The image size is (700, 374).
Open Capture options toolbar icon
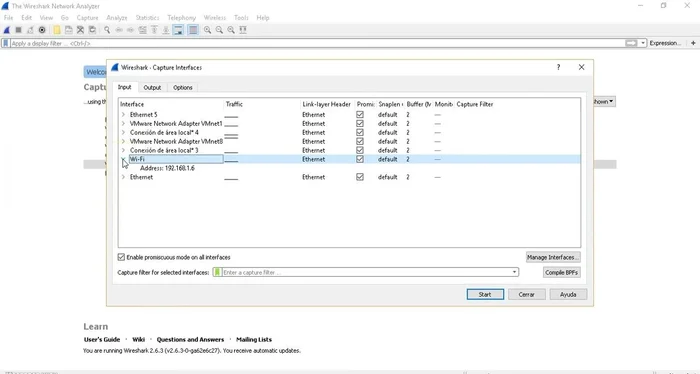coord(42,30)
